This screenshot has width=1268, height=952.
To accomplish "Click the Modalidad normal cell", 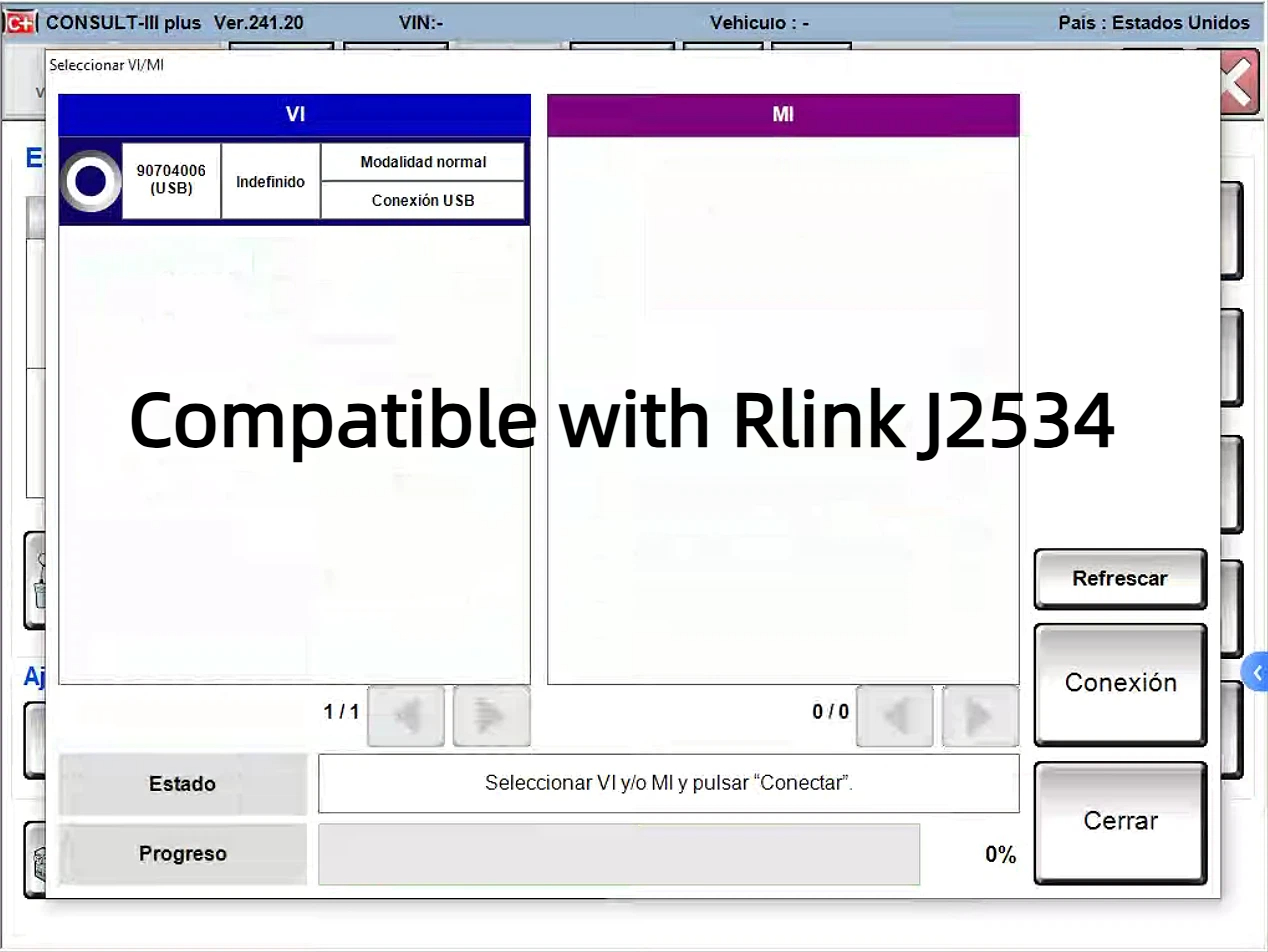I will tap(423, 162).
